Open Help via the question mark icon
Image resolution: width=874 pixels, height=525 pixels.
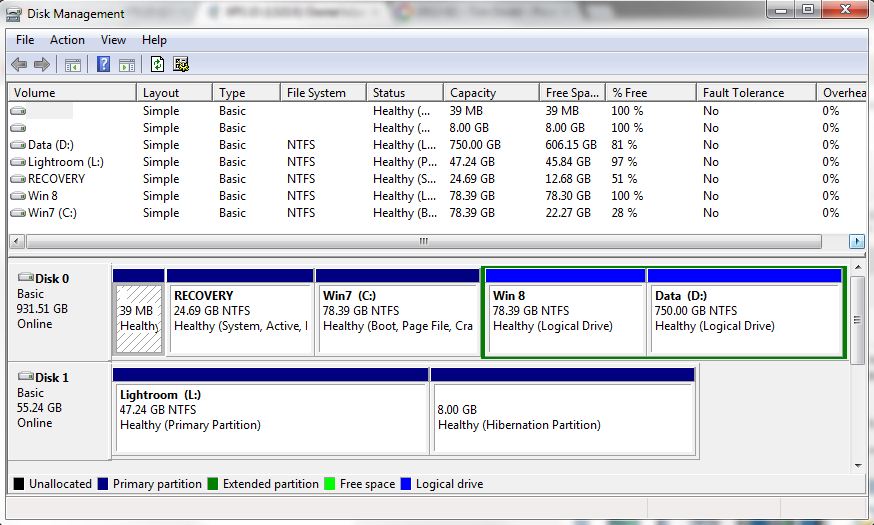coord(103,65)
